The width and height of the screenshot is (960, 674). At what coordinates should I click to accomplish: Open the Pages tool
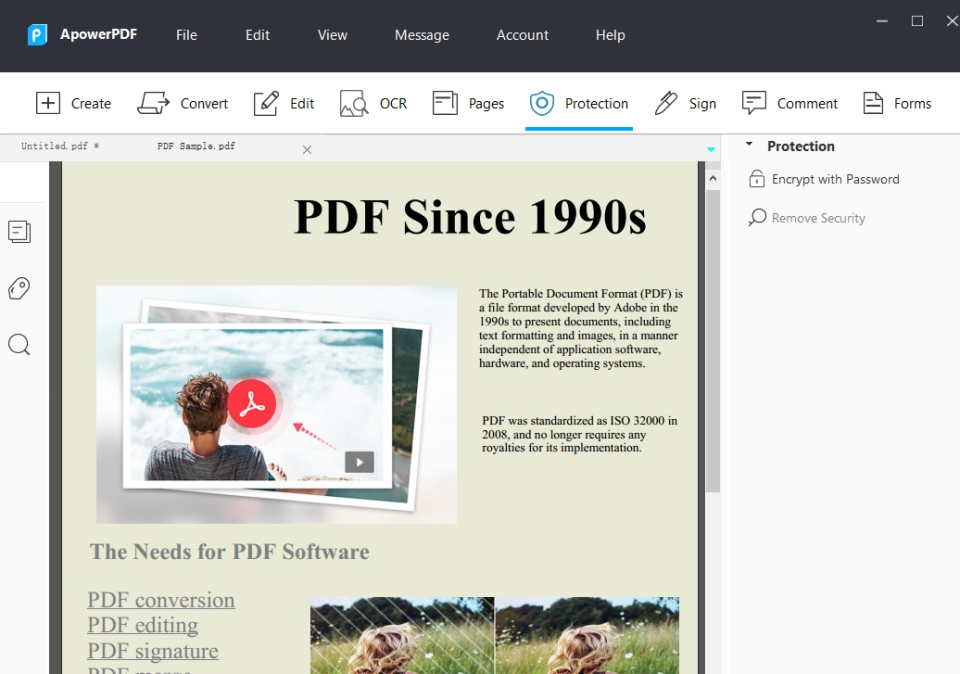pos(467,103)
